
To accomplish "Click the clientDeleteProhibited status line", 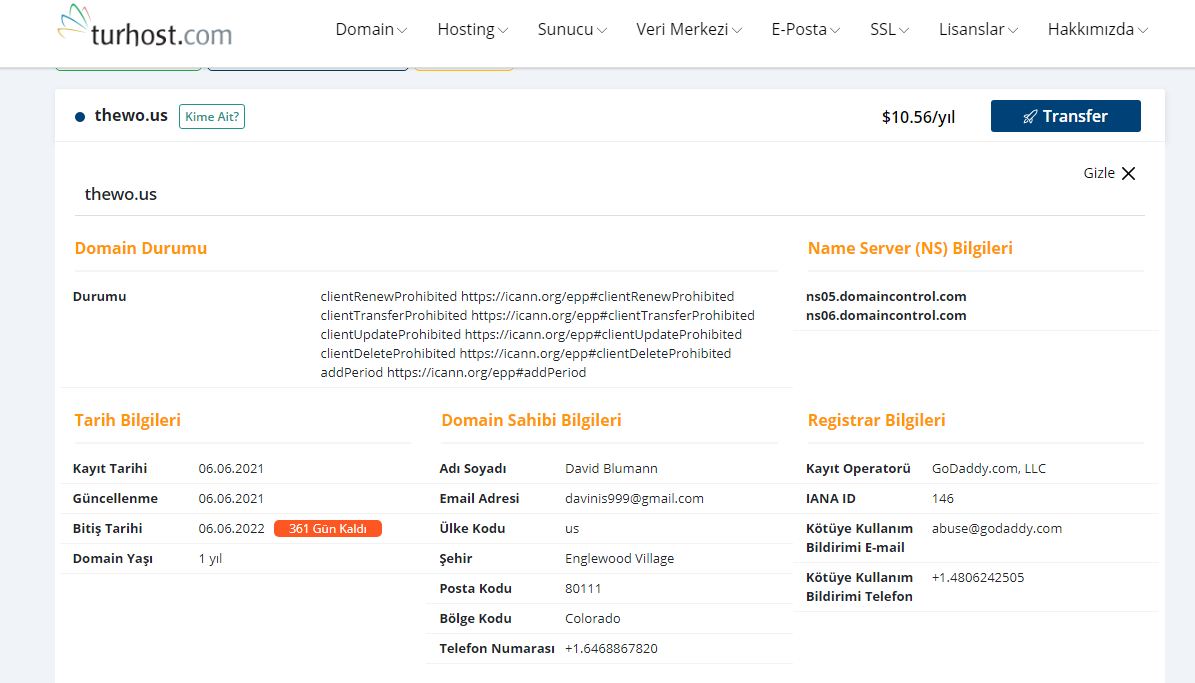I will pyautogui.click(x=526, y=354).
